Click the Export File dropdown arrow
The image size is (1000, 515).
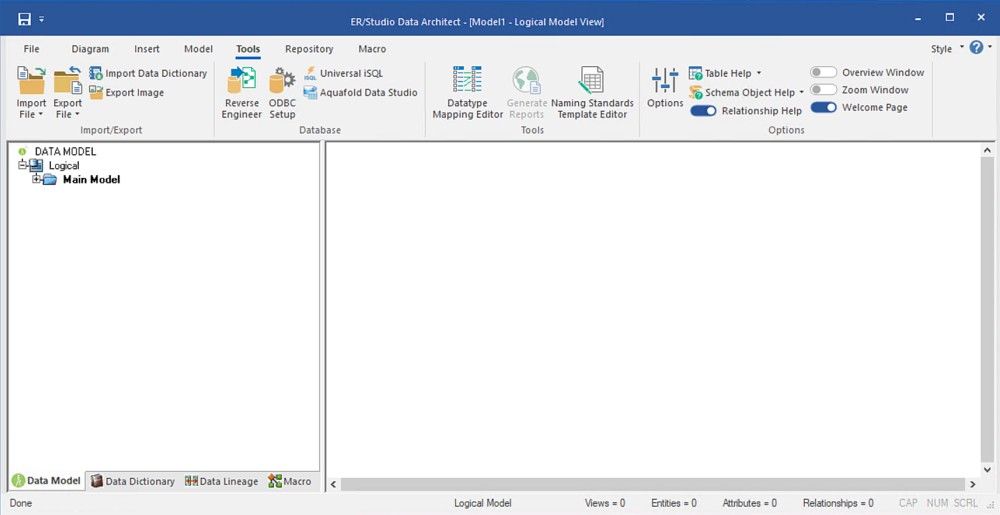(77, 115)
